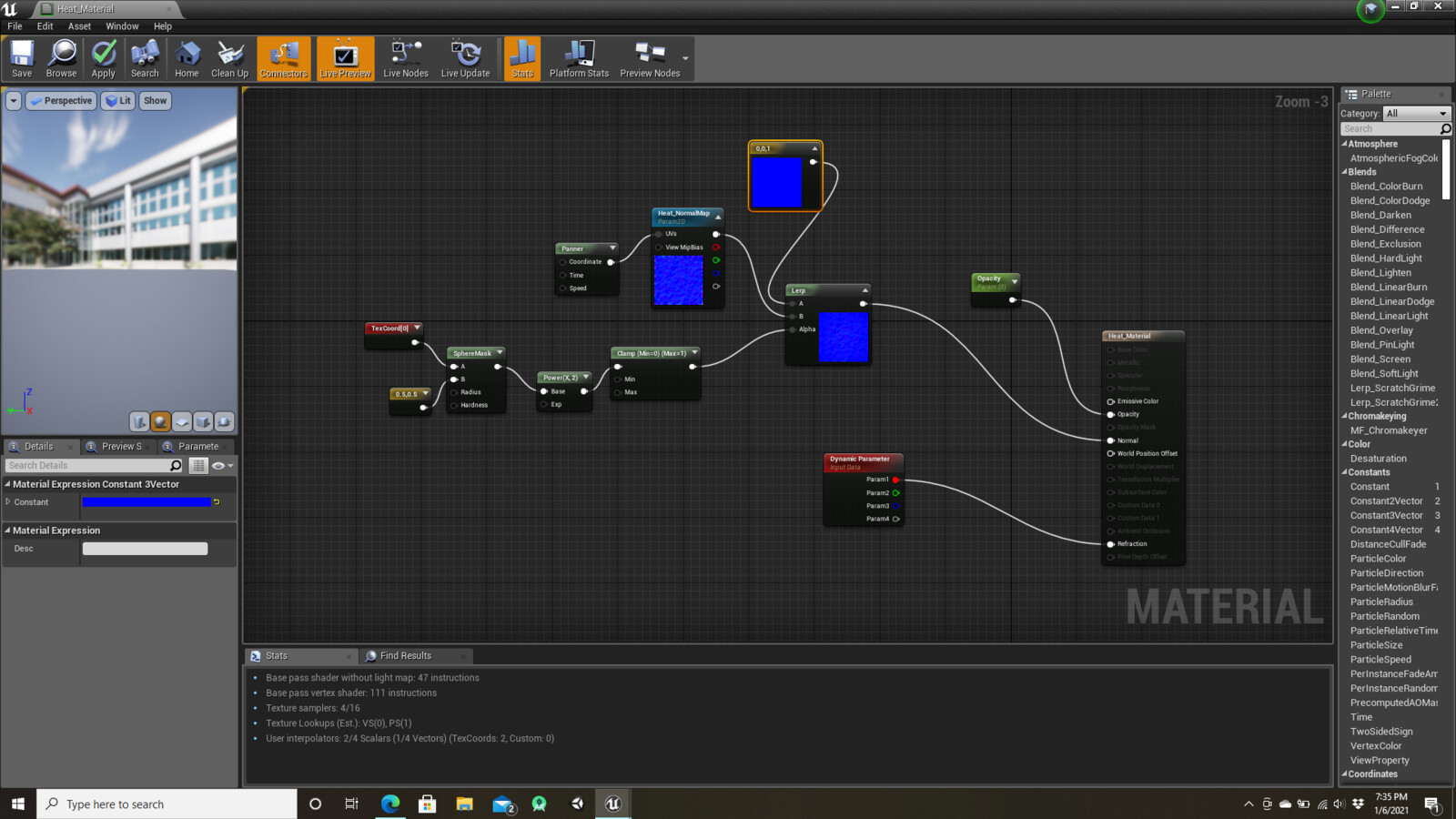Open the toolbar Search tool

click(x=145, y=59)
